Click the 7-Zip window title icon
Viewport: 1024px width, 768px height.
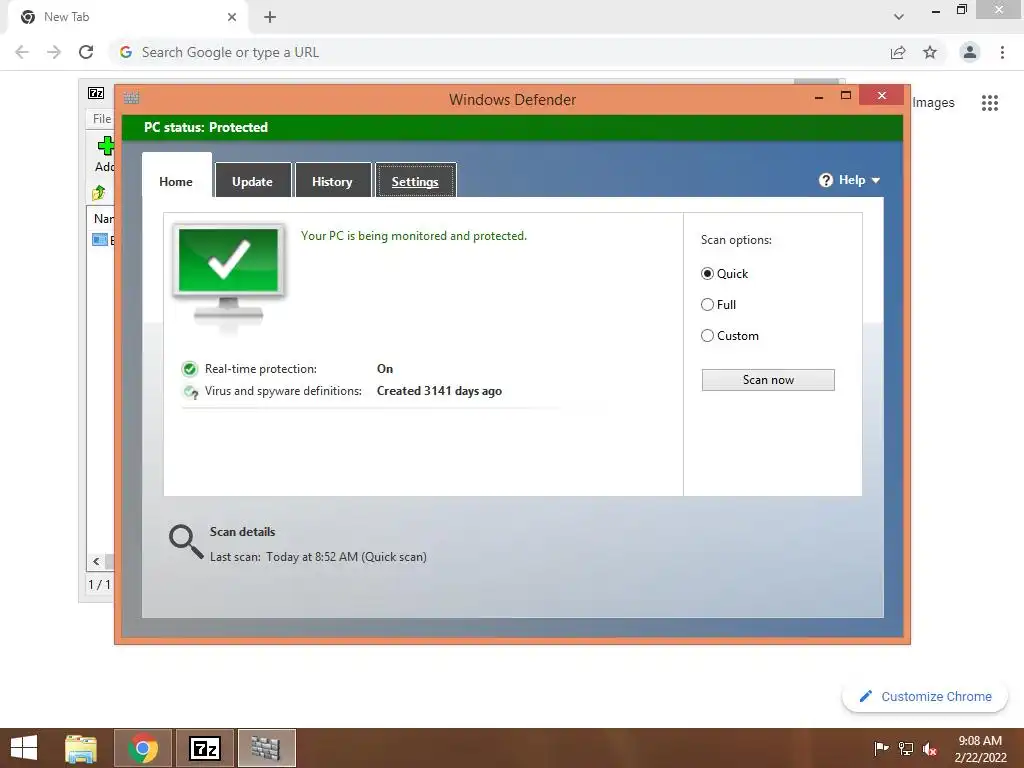tap(96, 93)
